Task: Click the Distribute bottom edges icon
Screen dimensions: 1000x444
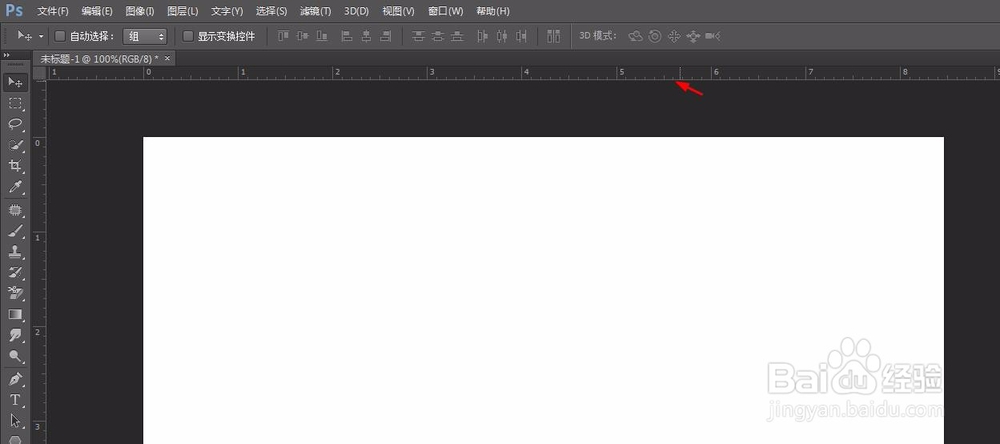Action: point(457,36)
